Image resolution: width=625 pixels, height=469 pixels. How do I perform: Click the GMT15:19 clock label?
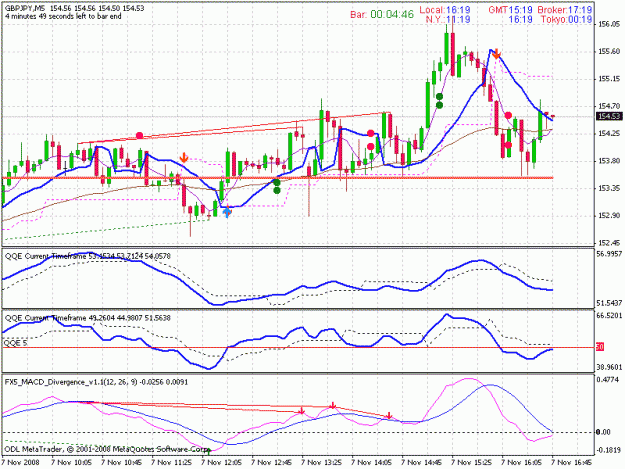point(510,10)
